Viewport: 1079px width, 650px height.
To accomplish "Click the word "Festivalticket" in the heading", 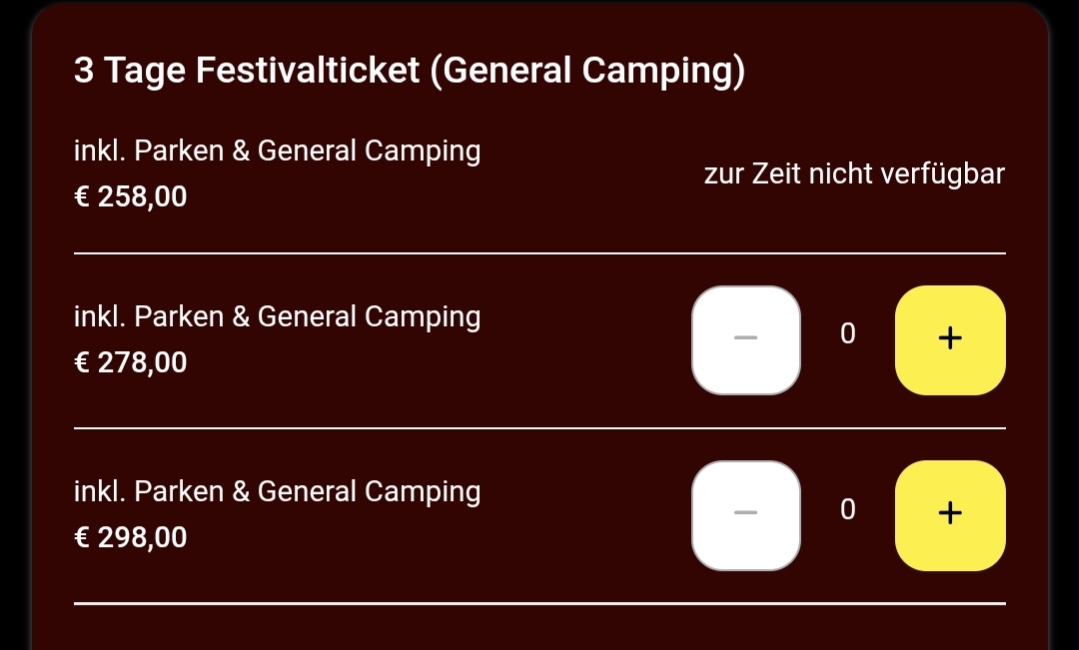I will pyautogui.click(x=307, y=72).
